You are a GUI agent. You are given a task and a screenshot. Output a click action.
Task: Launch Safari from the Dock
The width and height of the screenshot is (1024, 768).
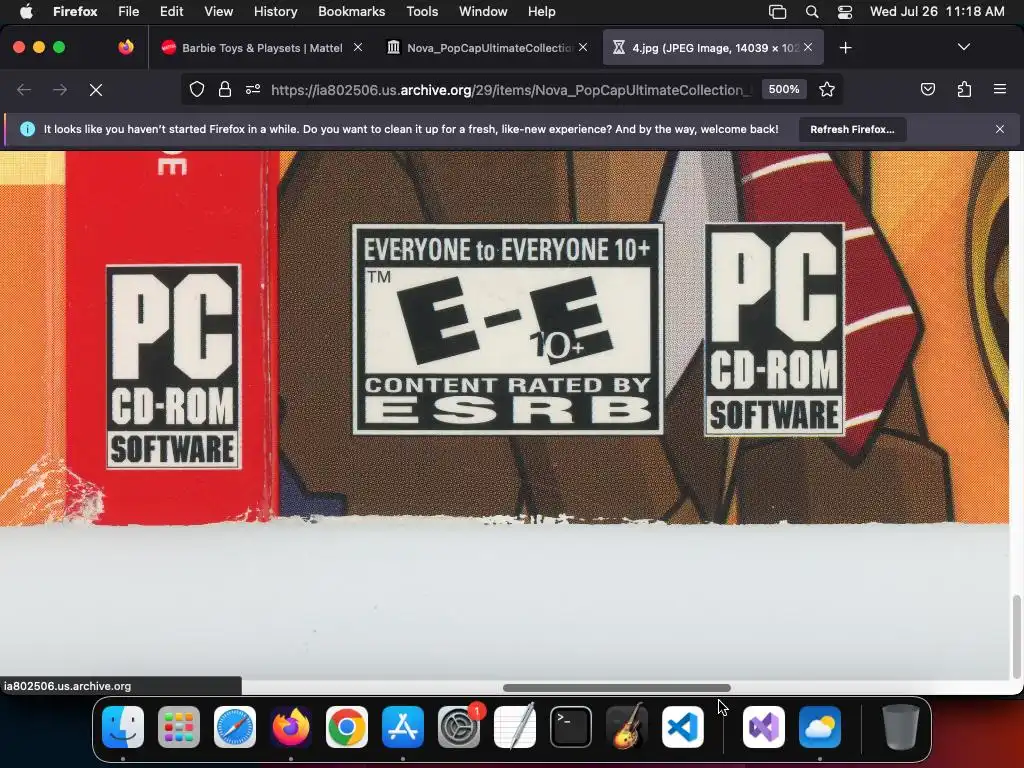pos(235,727)
